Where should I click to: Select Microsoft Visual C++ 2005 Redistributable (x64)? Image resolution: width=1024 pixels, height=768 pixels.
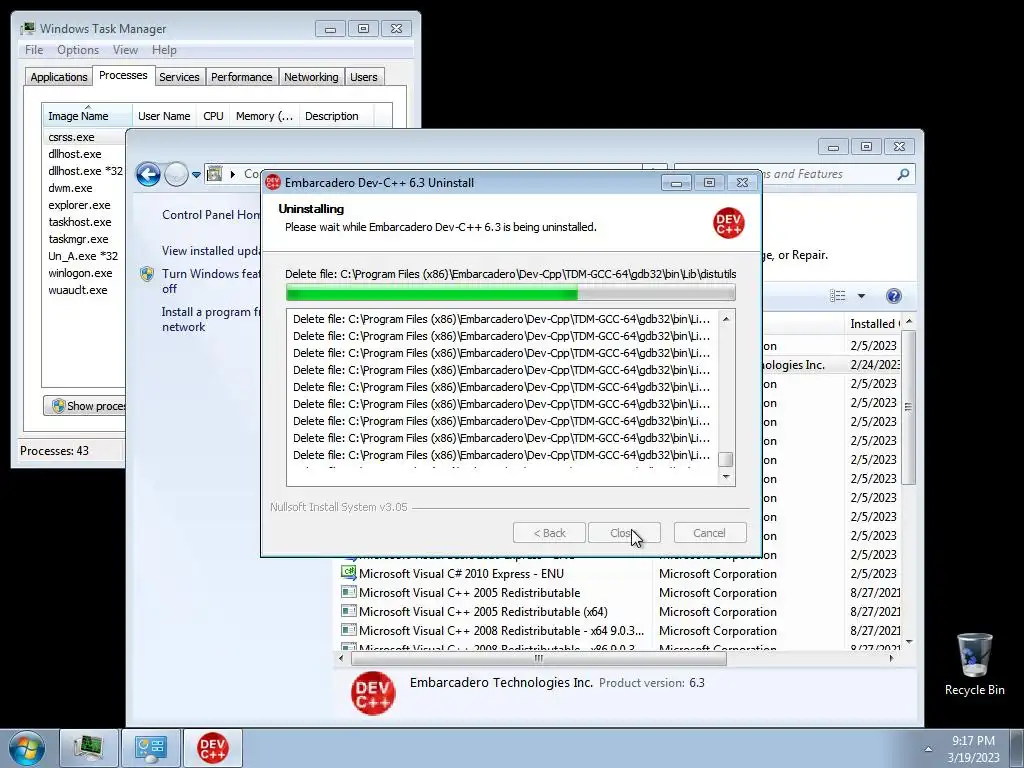click(x=483, y=612)
